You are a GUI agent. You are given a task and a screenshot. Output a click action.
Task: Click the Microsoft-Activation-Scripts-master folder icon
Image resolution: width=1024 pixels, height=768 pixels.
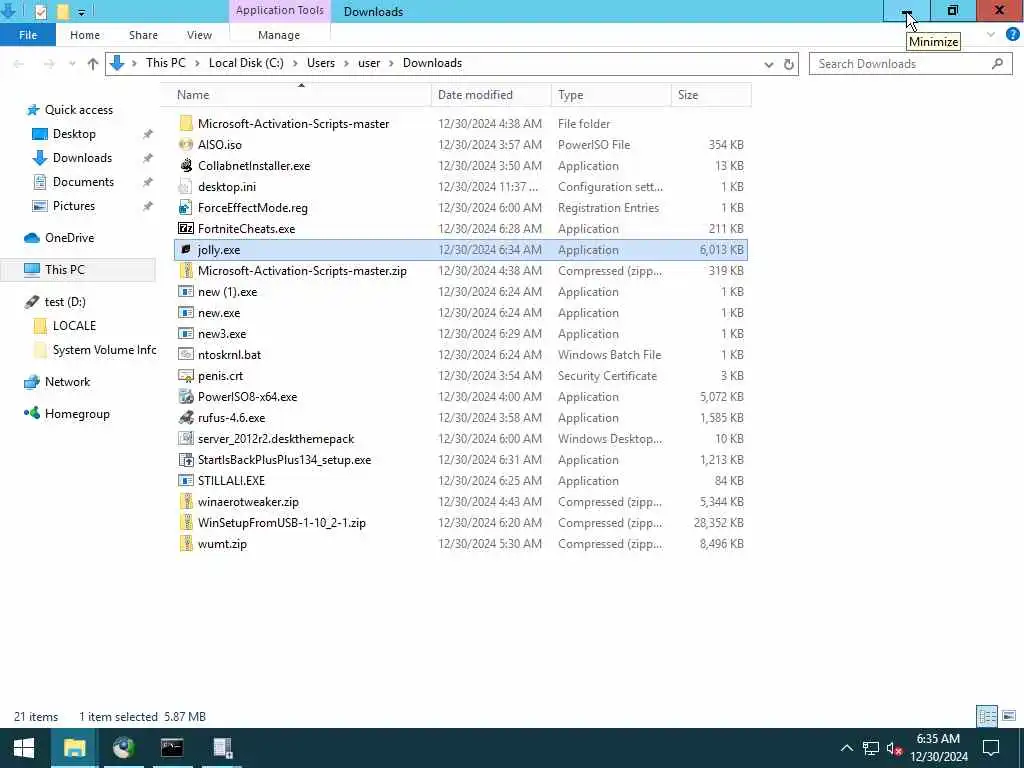coord(186,123)
